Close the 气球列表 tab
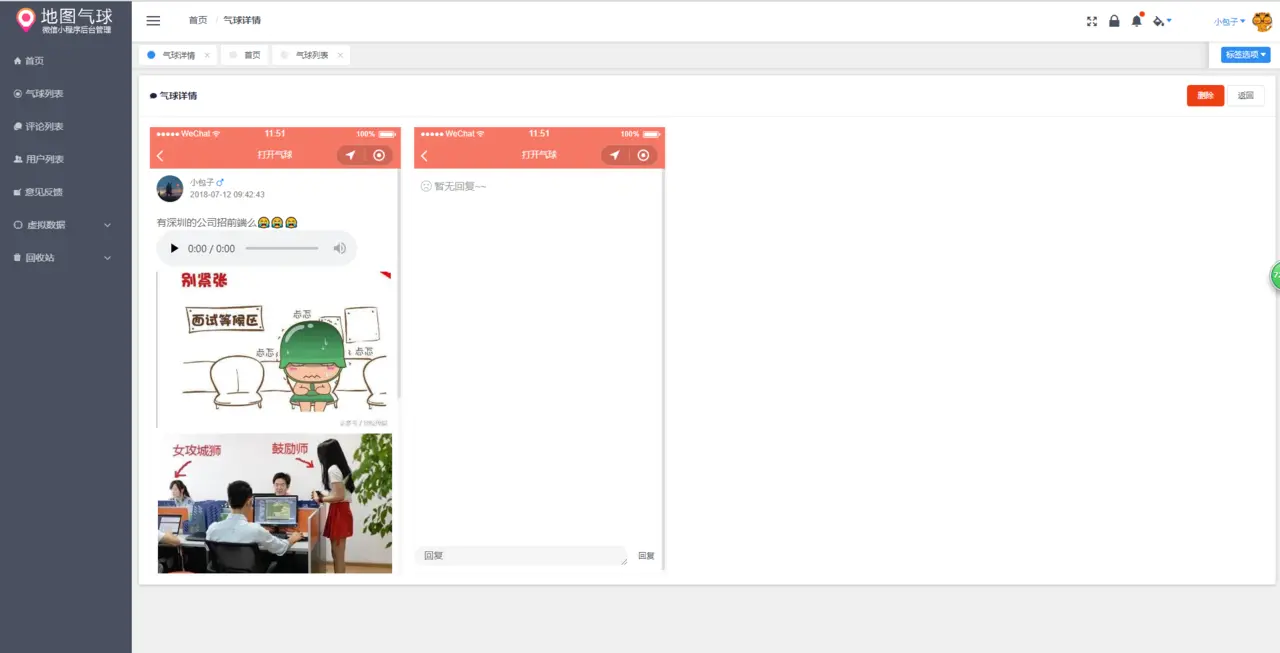 [x=340, y=56]
